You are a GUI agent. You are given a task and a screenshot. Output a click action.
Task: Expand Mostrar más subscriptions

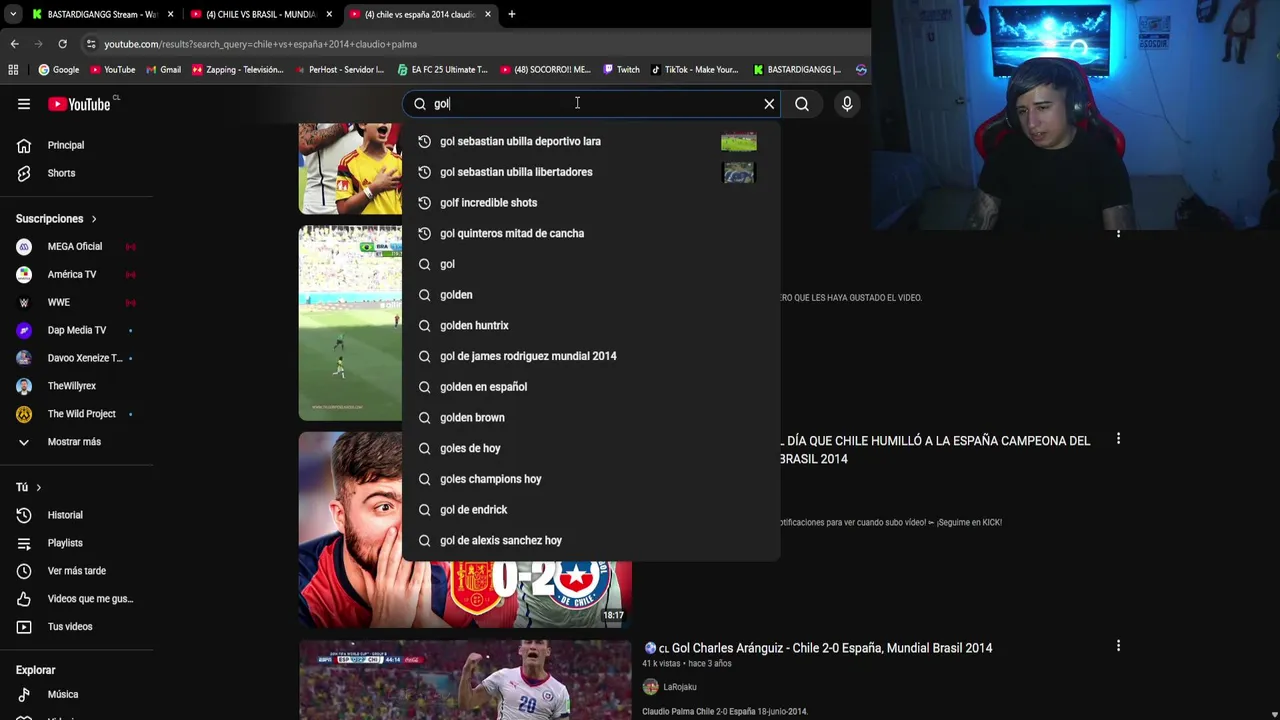coord(76,442)
